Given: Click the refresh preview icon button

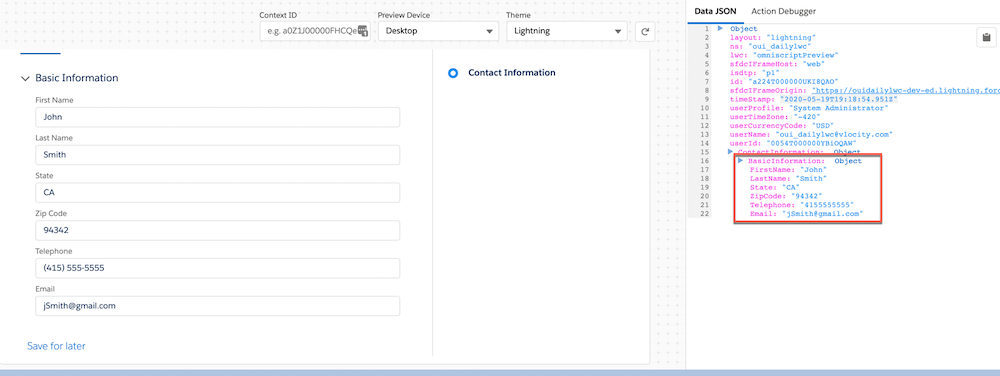Looking at the screenshot, I should (x=645, y=31).
